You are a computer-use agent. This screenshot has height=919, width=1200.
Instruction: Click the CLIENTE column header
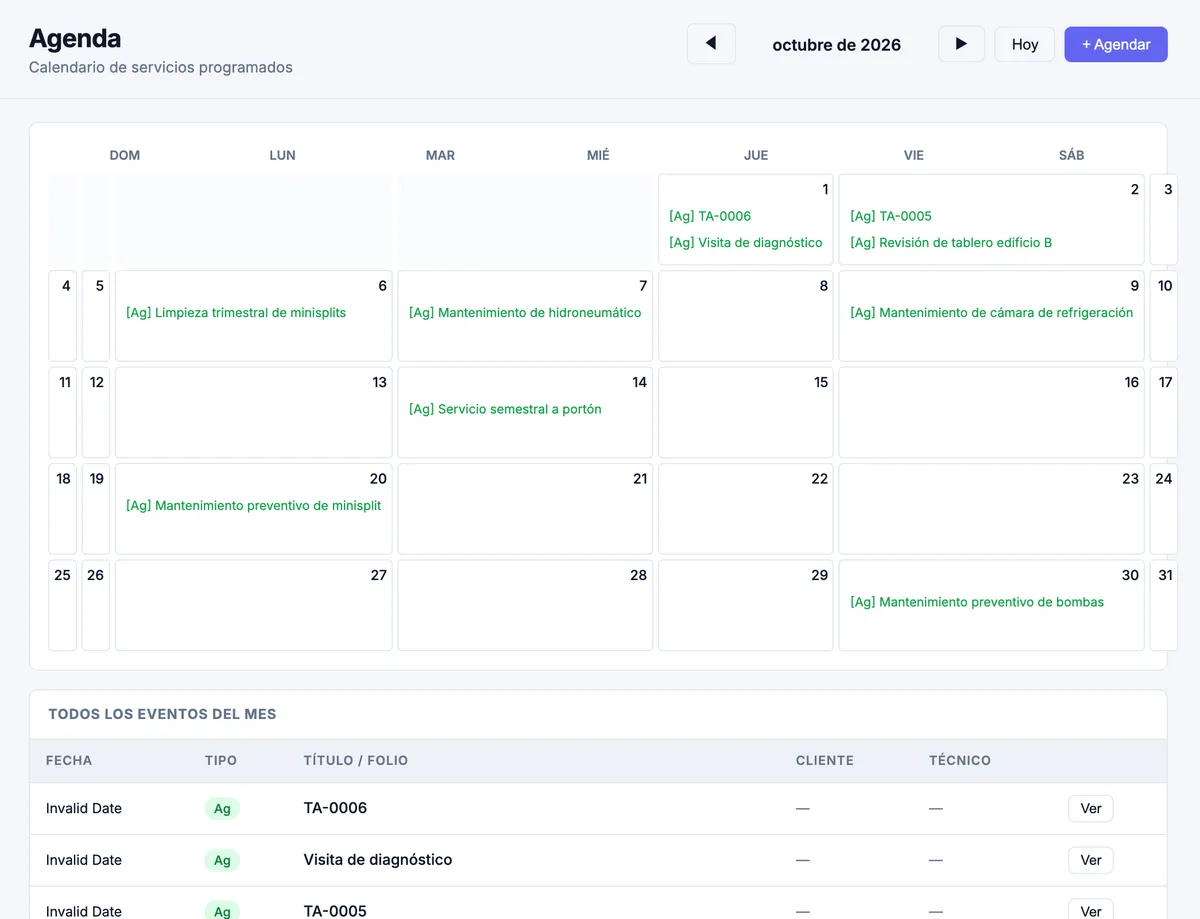coord(825,760)
